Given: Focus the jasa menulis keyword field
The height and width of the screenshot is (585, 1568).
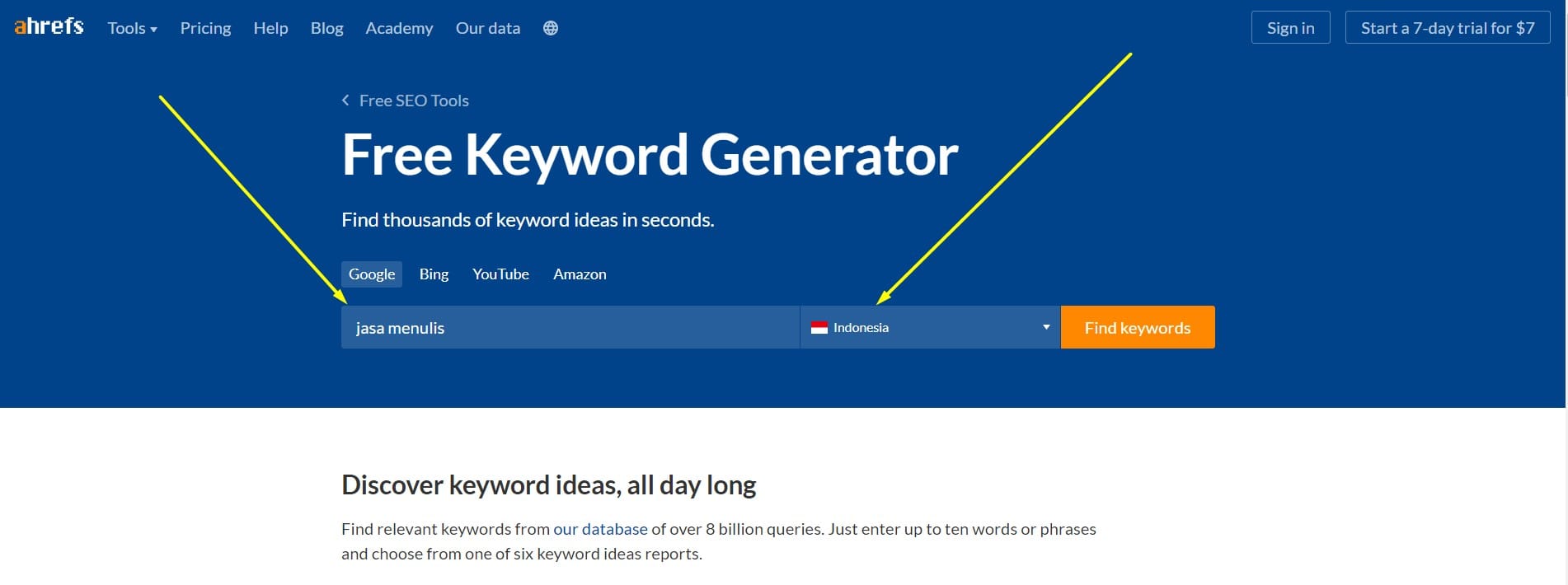Looking at the screenshot, I should click(570, 327).
